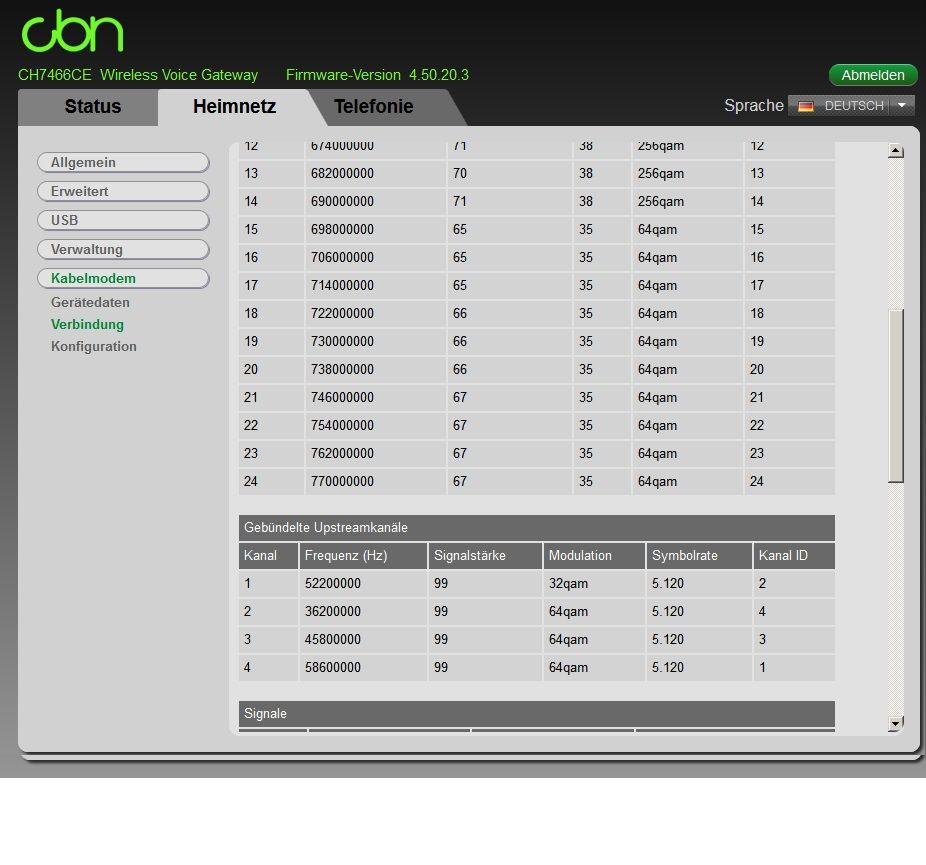Click the scrollbar up arrow
This screenshot has width=926, height=865.
coord(895,151)
